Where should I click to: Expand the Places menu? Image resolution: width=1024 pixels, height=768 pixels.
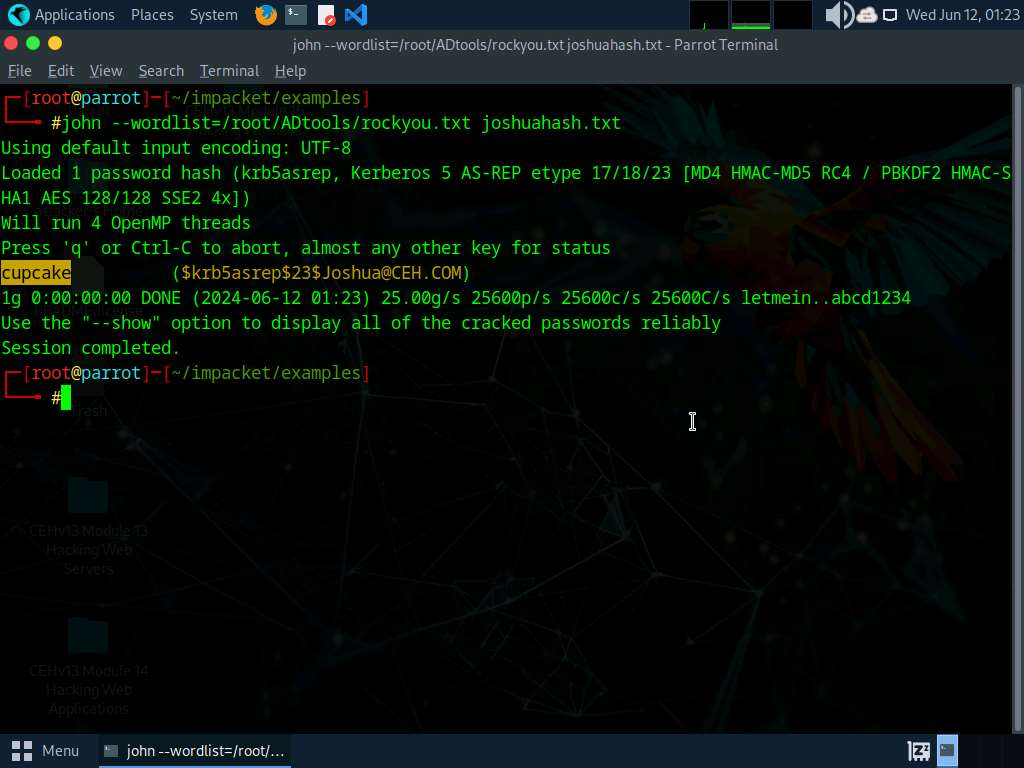[152, 15]
